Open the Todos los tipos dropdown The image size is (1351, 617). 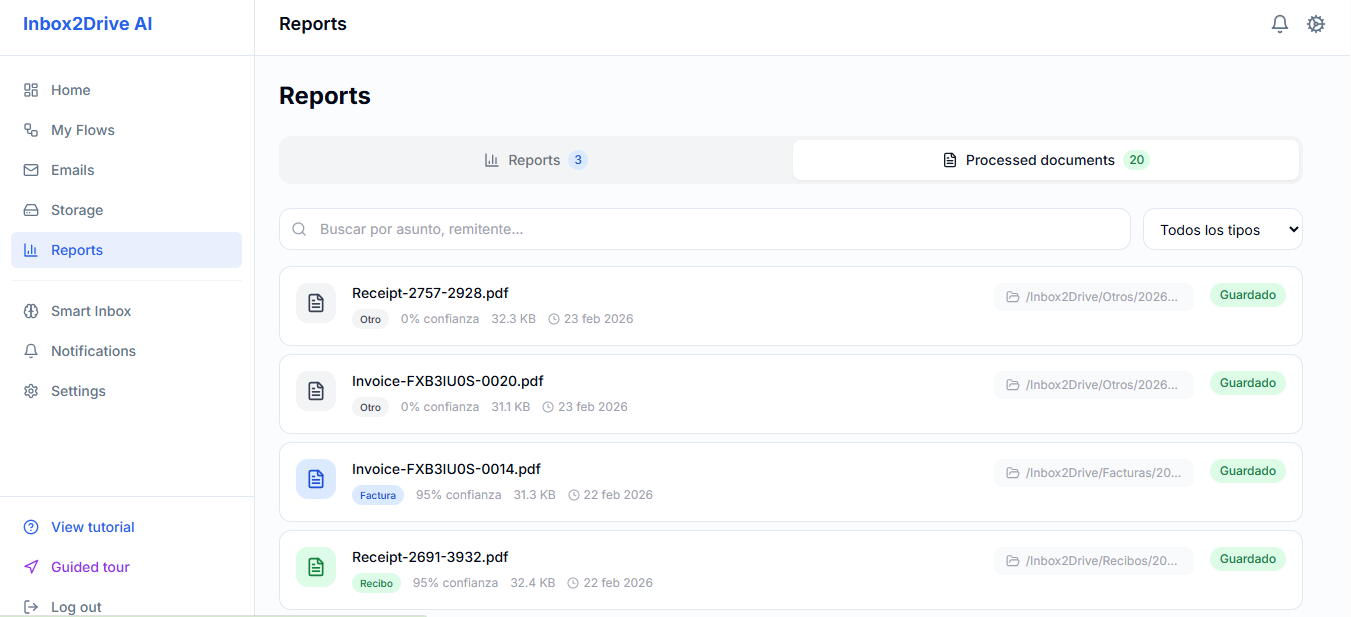click(x=1222, y=229)
